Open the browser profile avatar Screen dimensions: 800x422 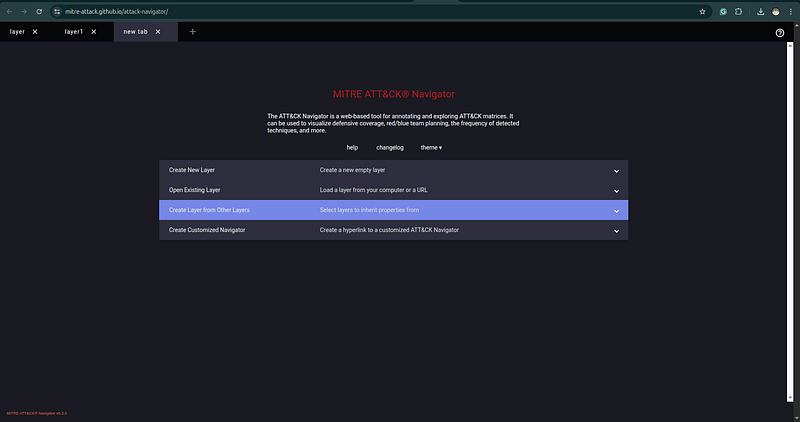point(776,11)
